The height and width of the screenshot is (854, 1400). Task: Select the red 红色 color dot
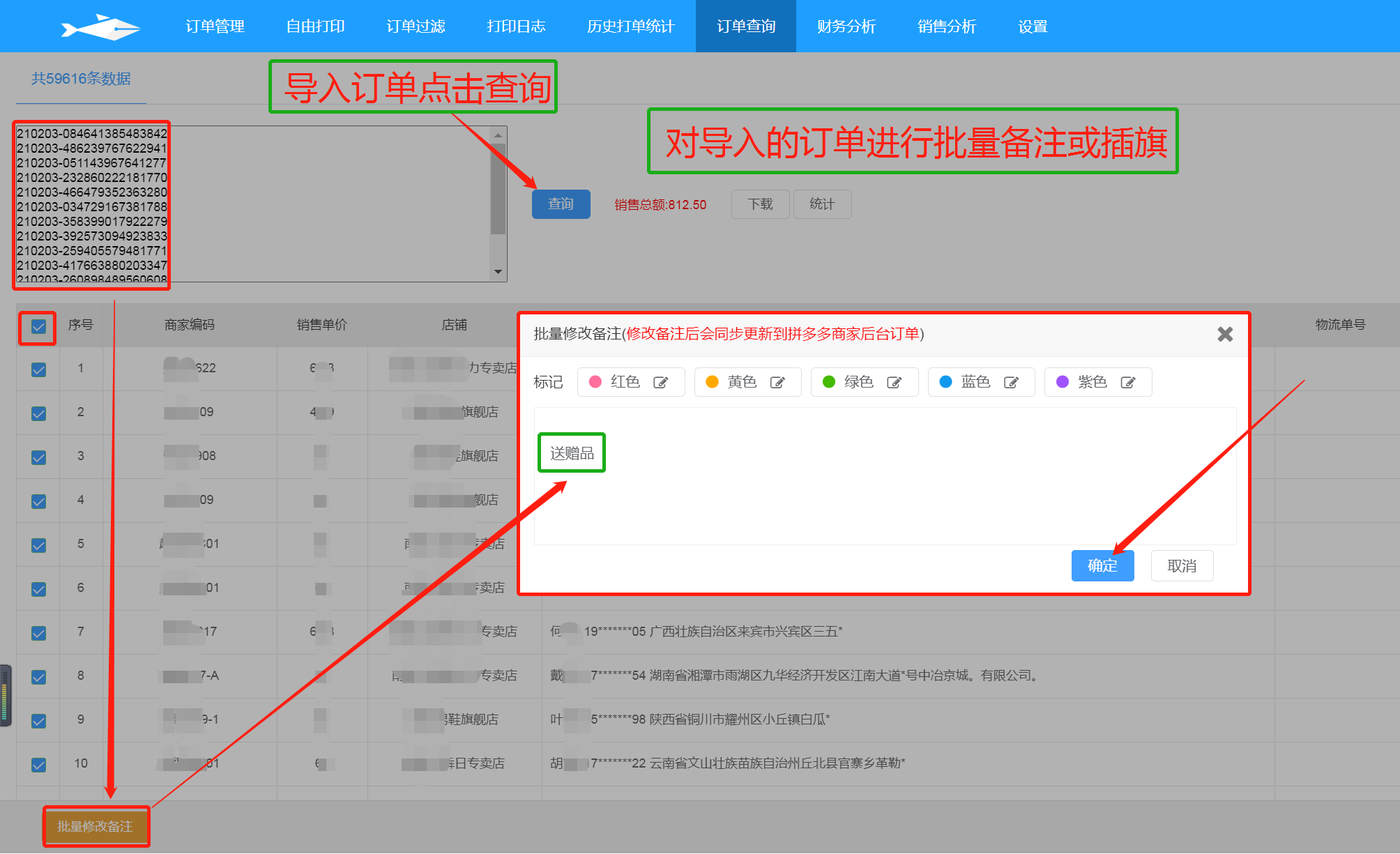point(595,381)
